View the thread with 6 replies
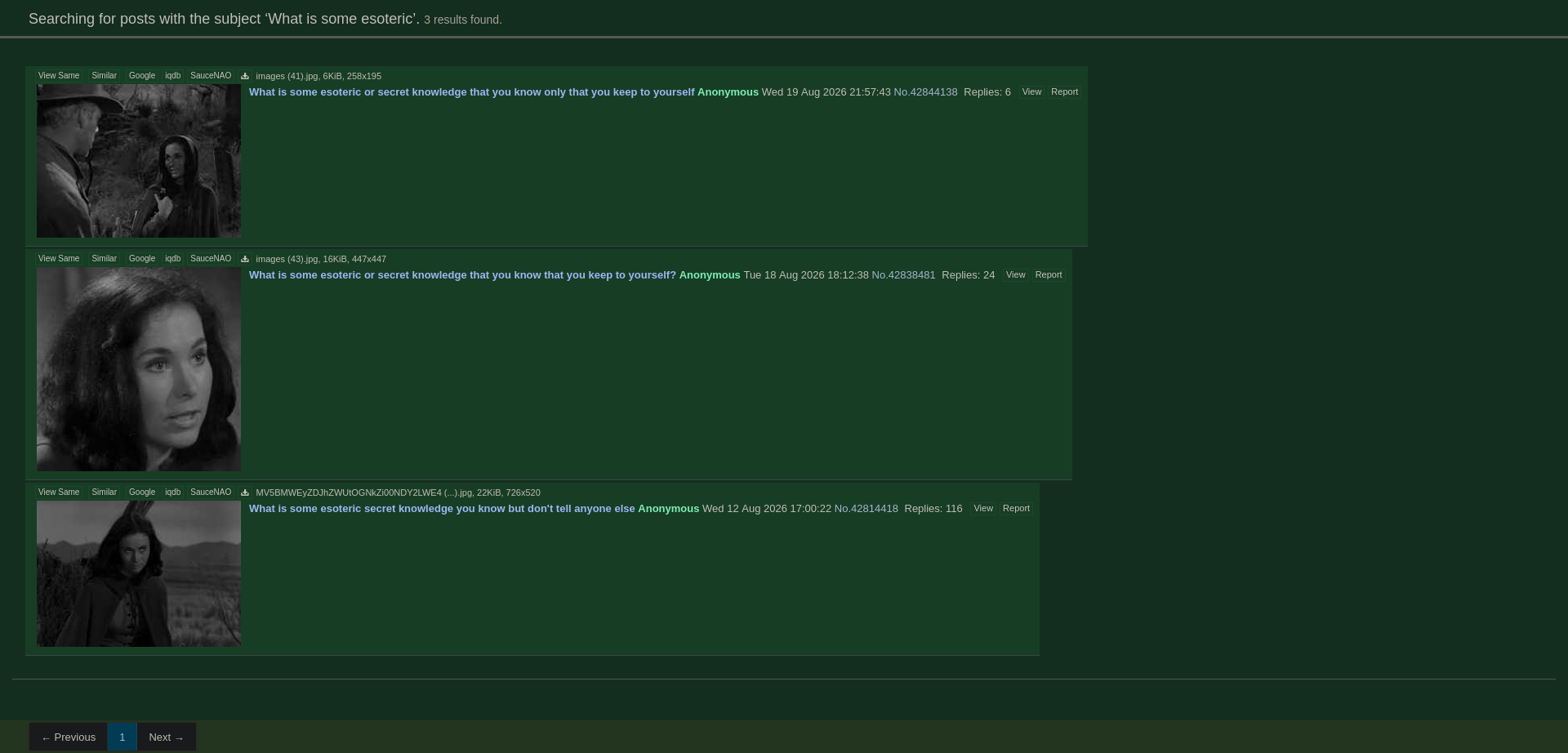1568x753 pixels. [x=1031, y=92]
